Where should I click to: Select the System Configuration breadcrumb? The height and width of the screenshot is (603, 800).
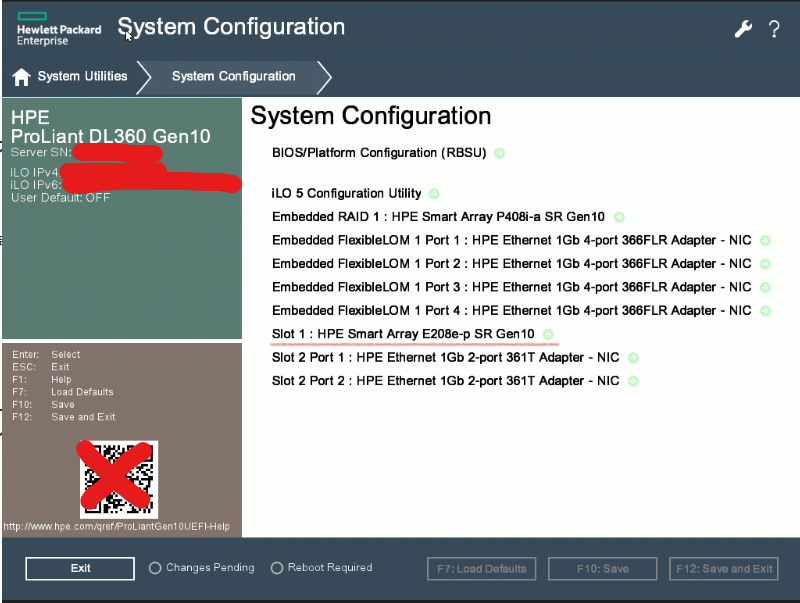234,77
